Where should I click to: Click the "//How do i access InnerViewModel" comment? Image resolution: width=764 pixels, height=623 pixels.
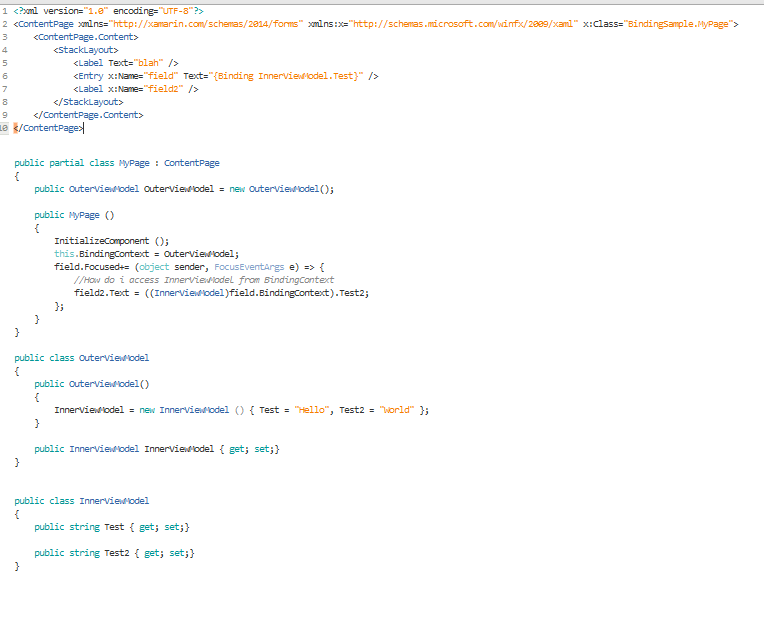click(x=204, y=280)
